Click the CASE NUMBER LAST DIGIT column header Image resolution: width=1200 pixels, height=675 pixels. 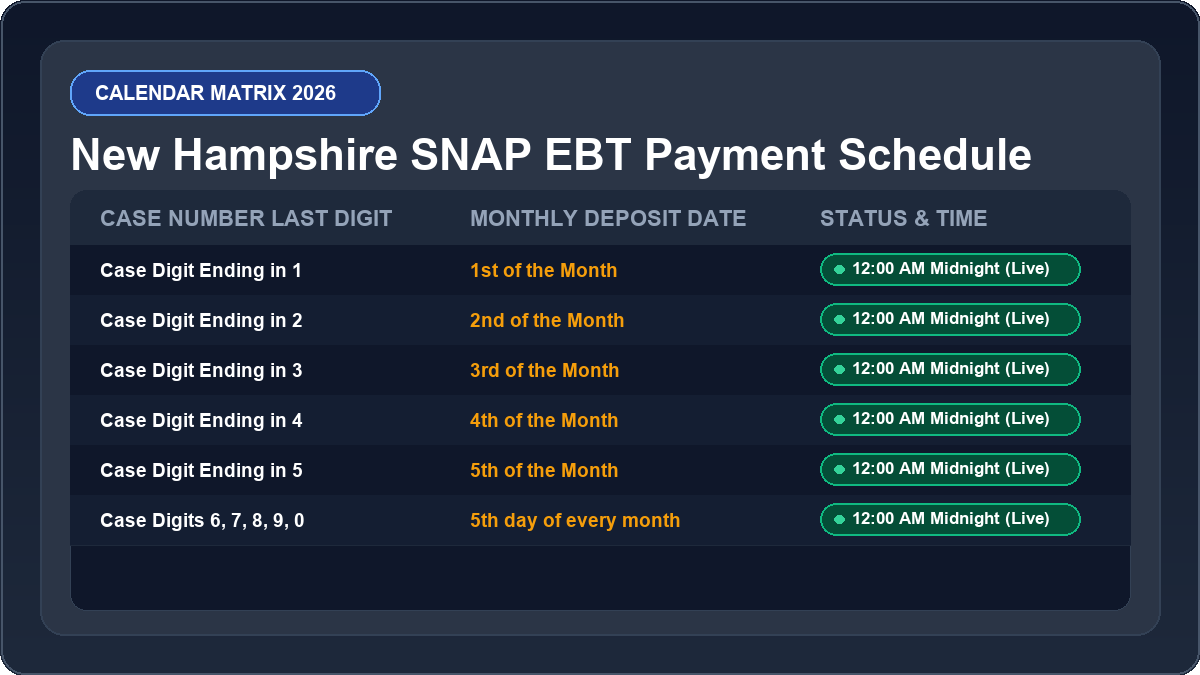(x=246, y=218)
